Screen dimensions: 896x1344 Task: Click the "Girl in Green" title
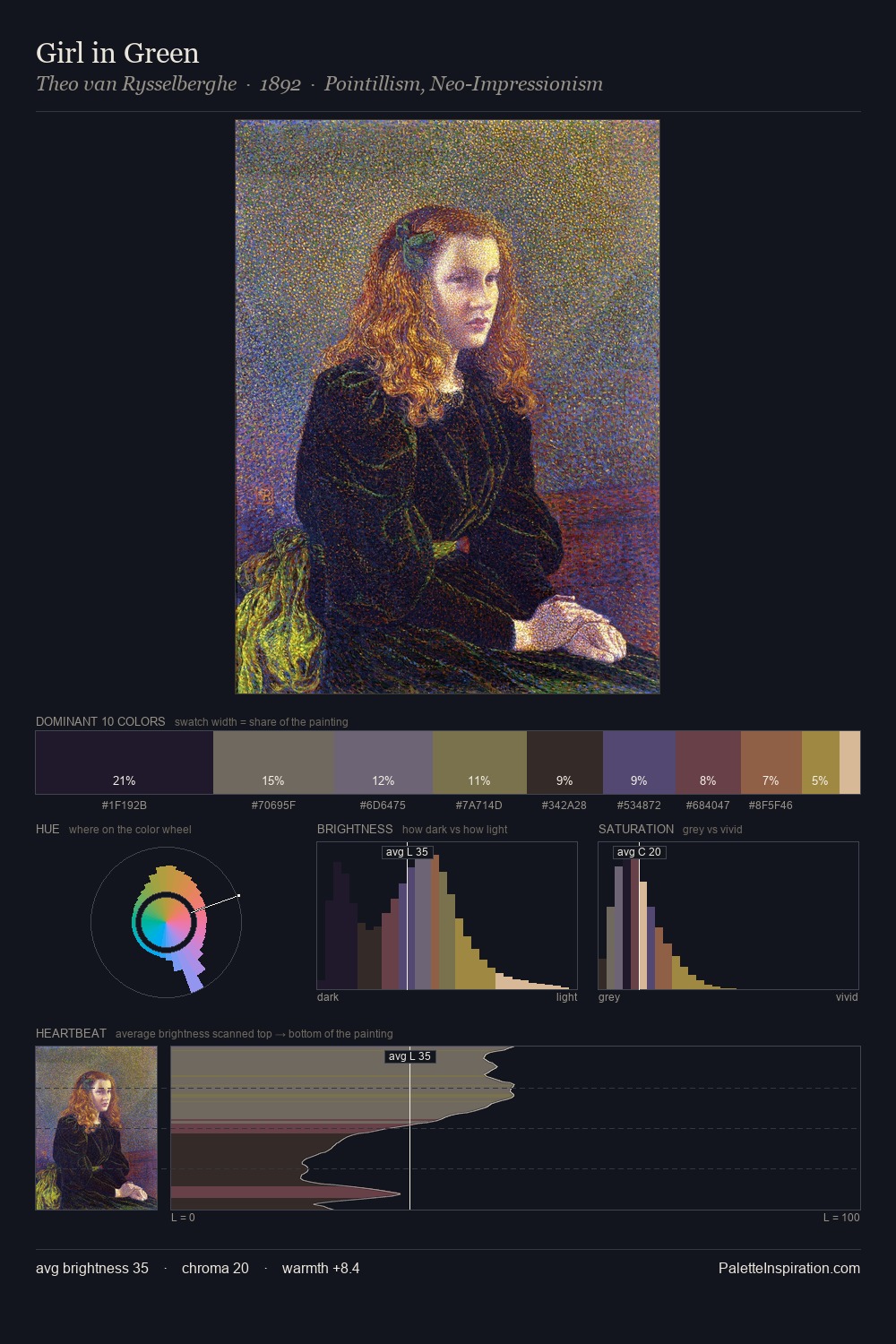(117, 53)
